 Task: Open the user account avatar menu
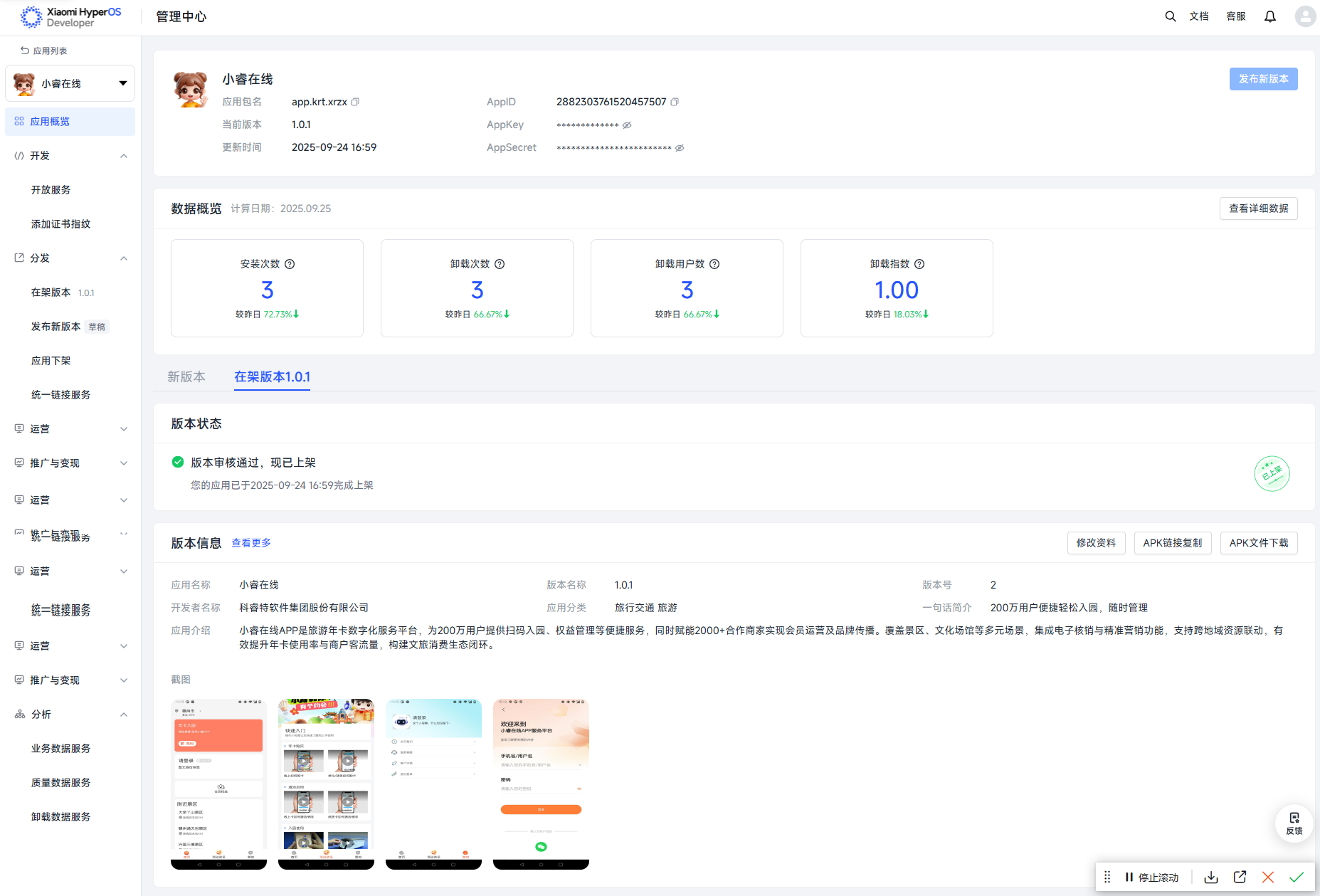[1305, 16]
